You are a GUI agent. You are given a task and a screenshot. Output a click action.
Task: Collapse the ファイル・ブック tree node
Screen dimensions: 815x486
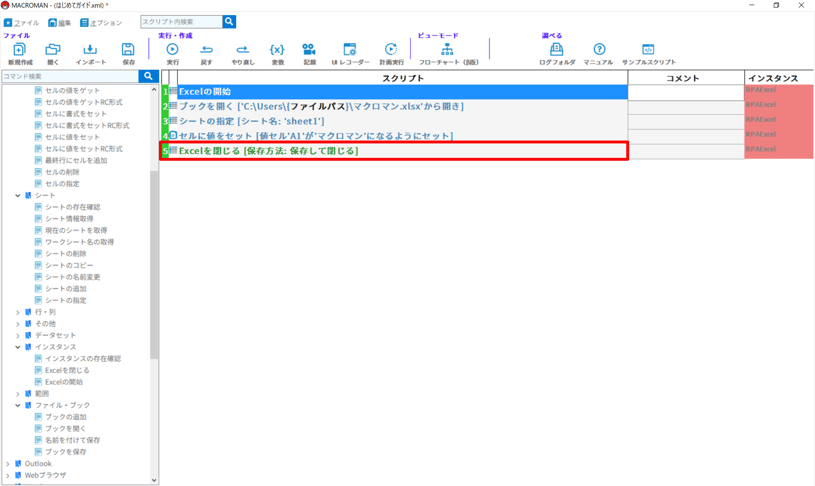click(x=18, y=406)
